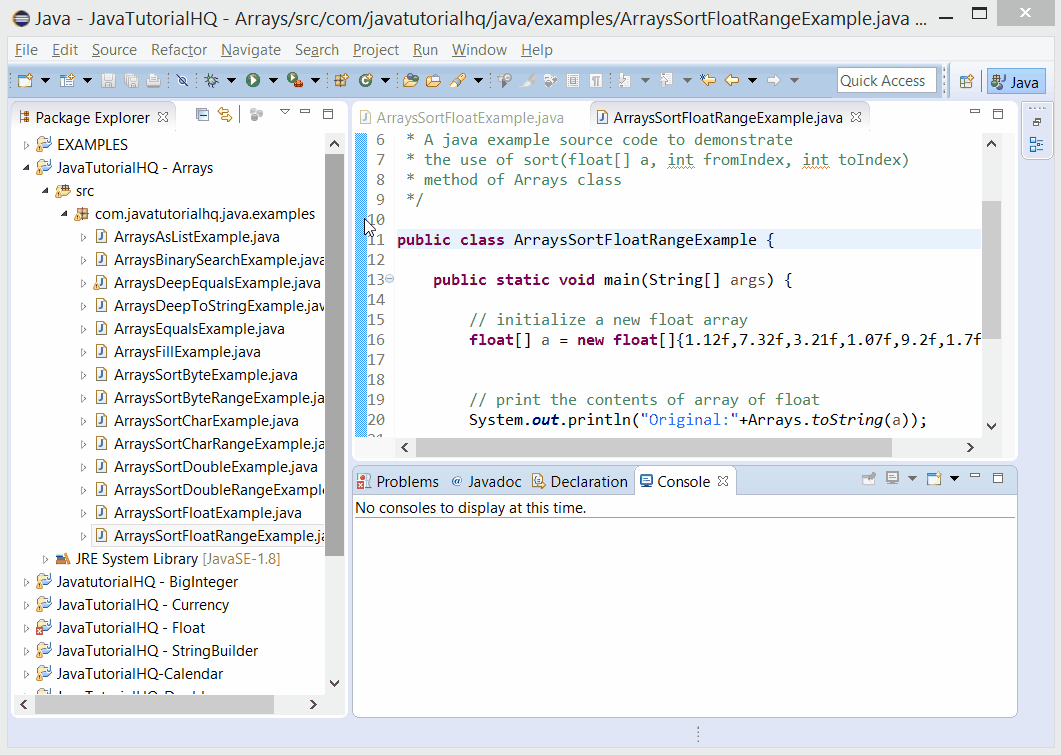Click the Back navigation yellow arrow

tap(731, 81)
